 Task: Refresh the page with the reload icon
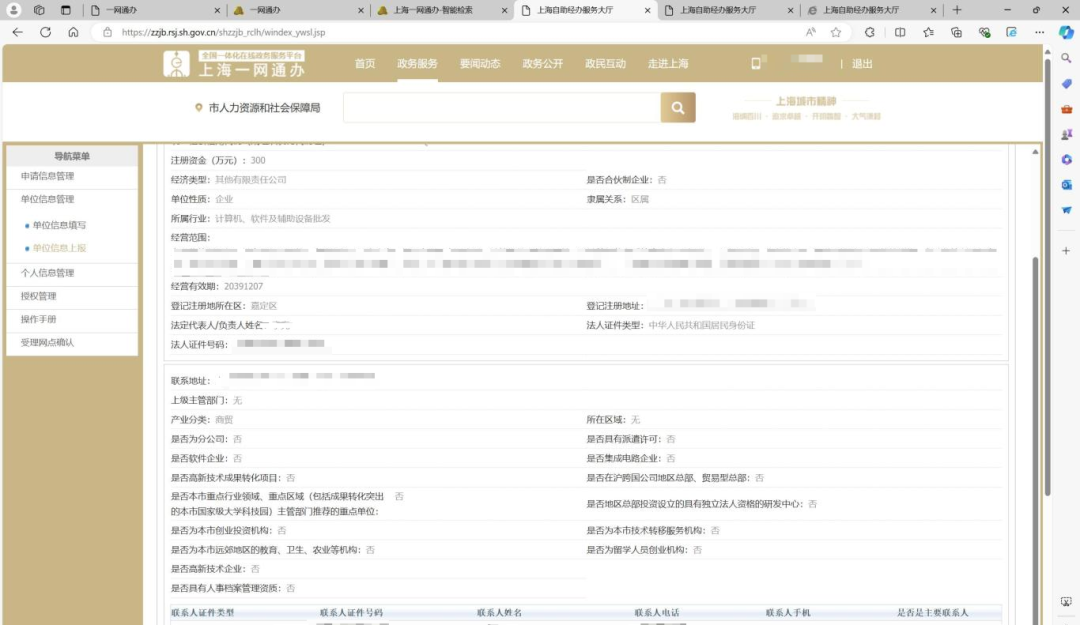click(45, 32)
